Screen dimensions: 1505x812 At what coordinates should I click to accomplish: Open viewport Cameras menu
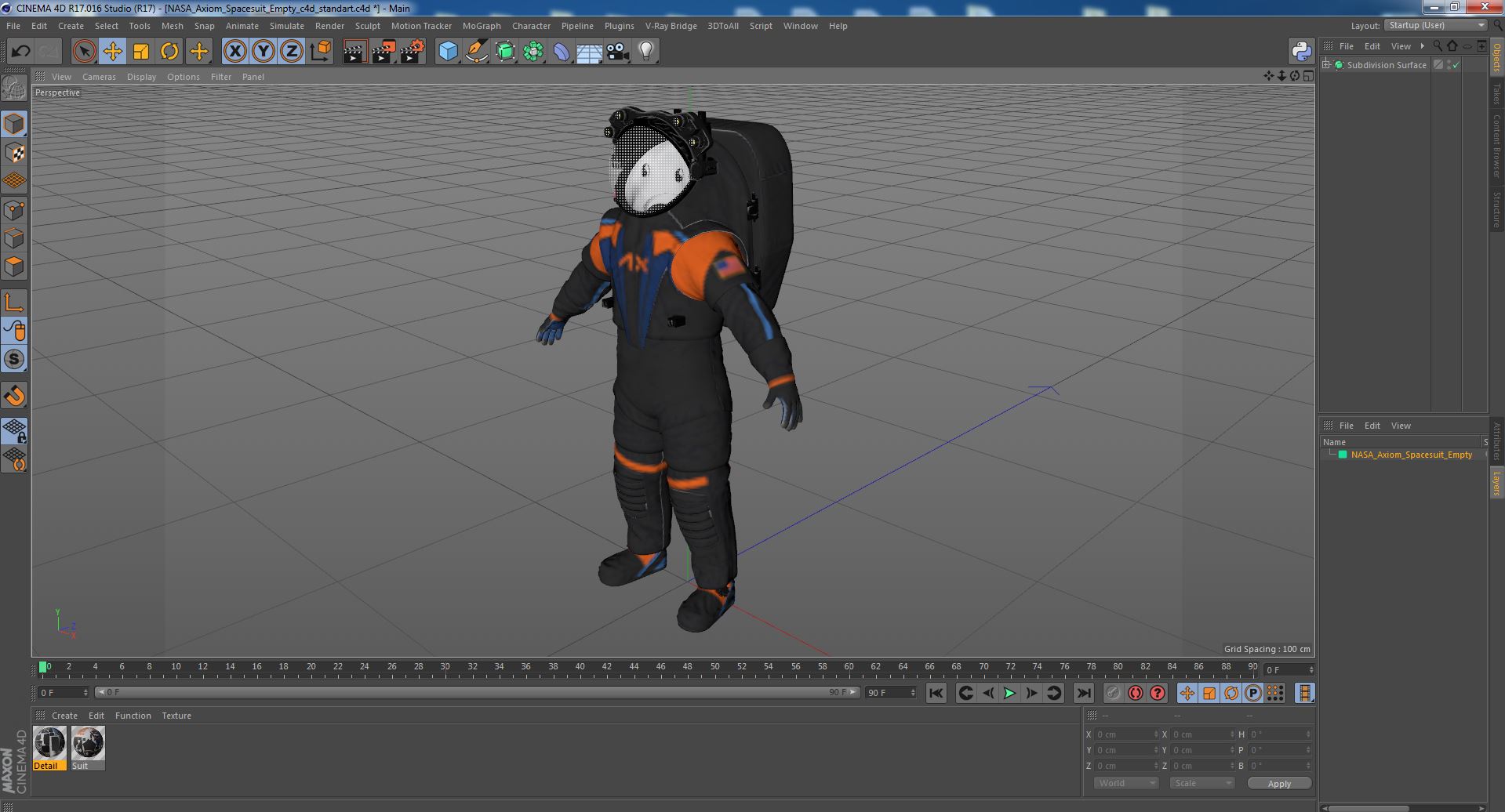(x=99, y=77)
